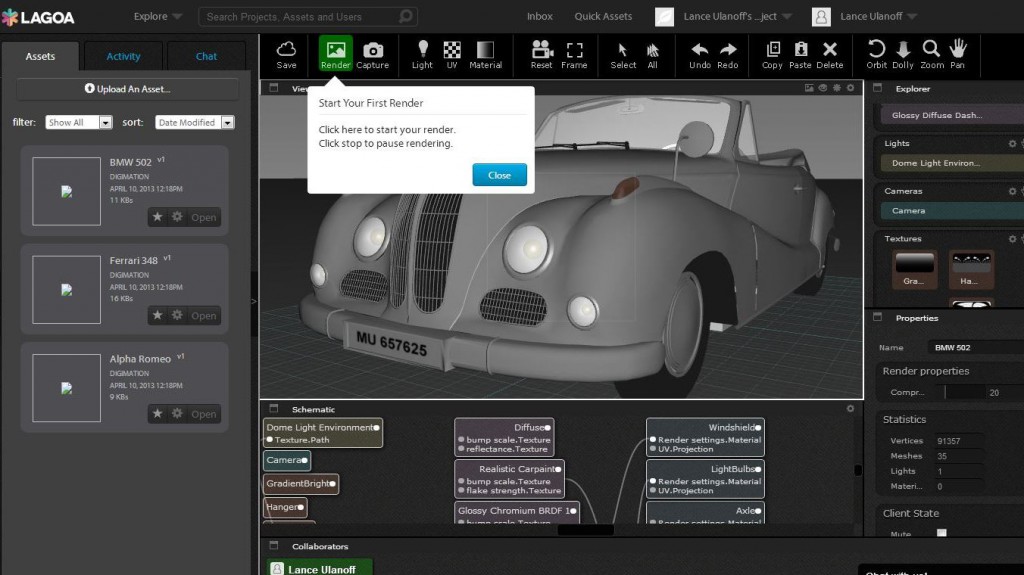Select Camera in the Explorer

[952, 210]
